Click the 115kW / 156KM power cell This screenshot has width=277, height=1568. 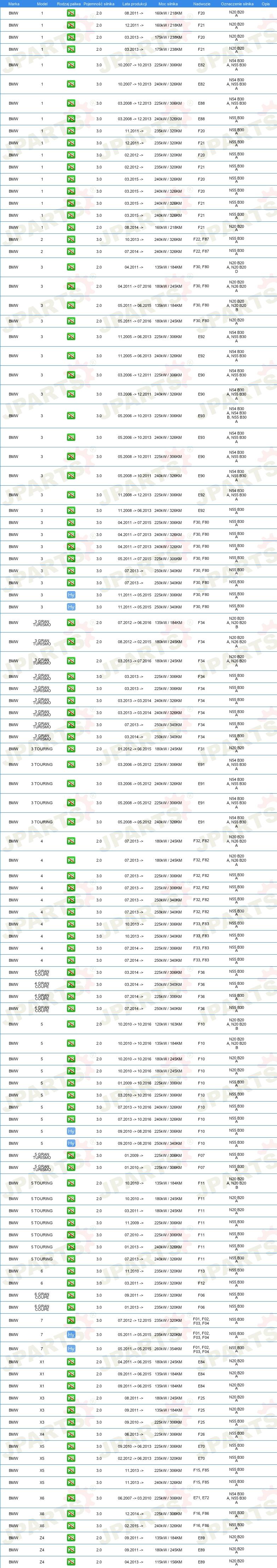click(168, 1562)
